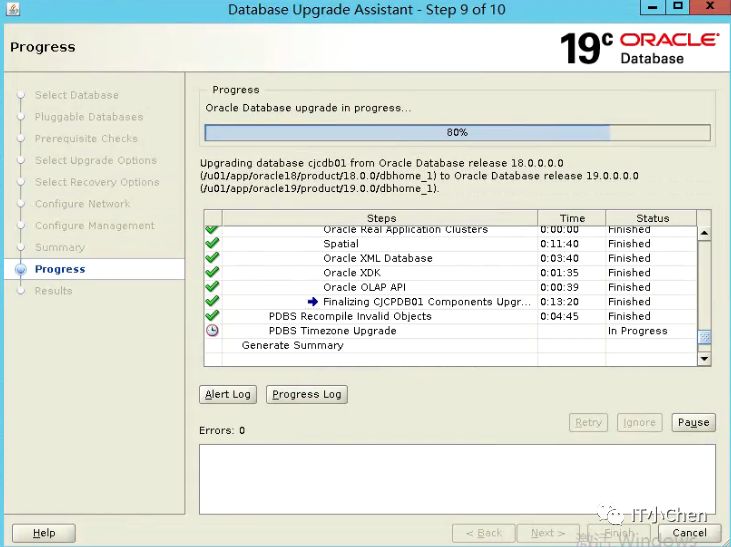Maximize the Database Upgrade Assistant window
This screenshot has height=547, width=731.
click(678, 7)
